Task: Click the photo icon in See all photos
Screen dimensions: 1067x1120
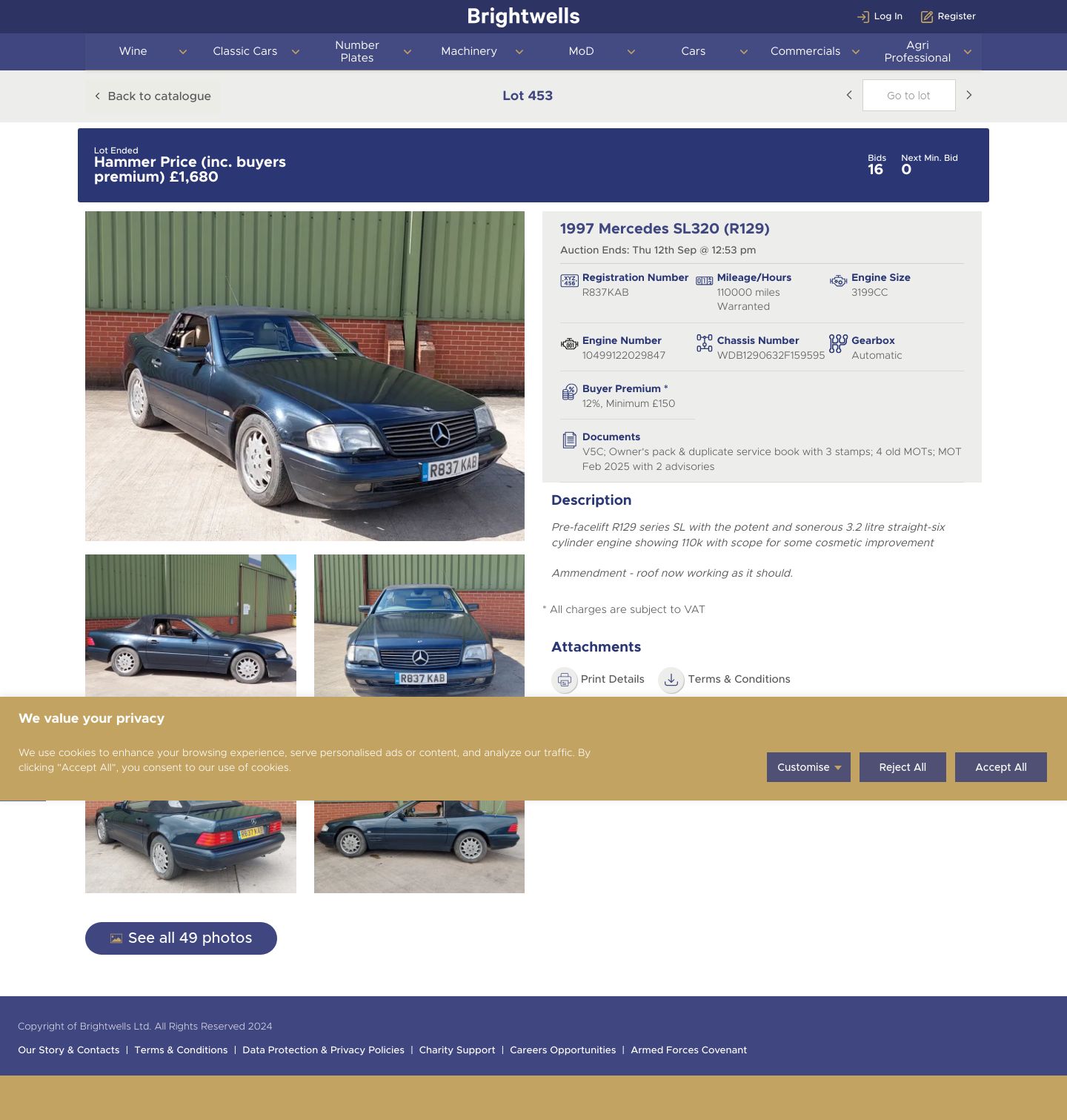Action: click(x=116, y=938)
